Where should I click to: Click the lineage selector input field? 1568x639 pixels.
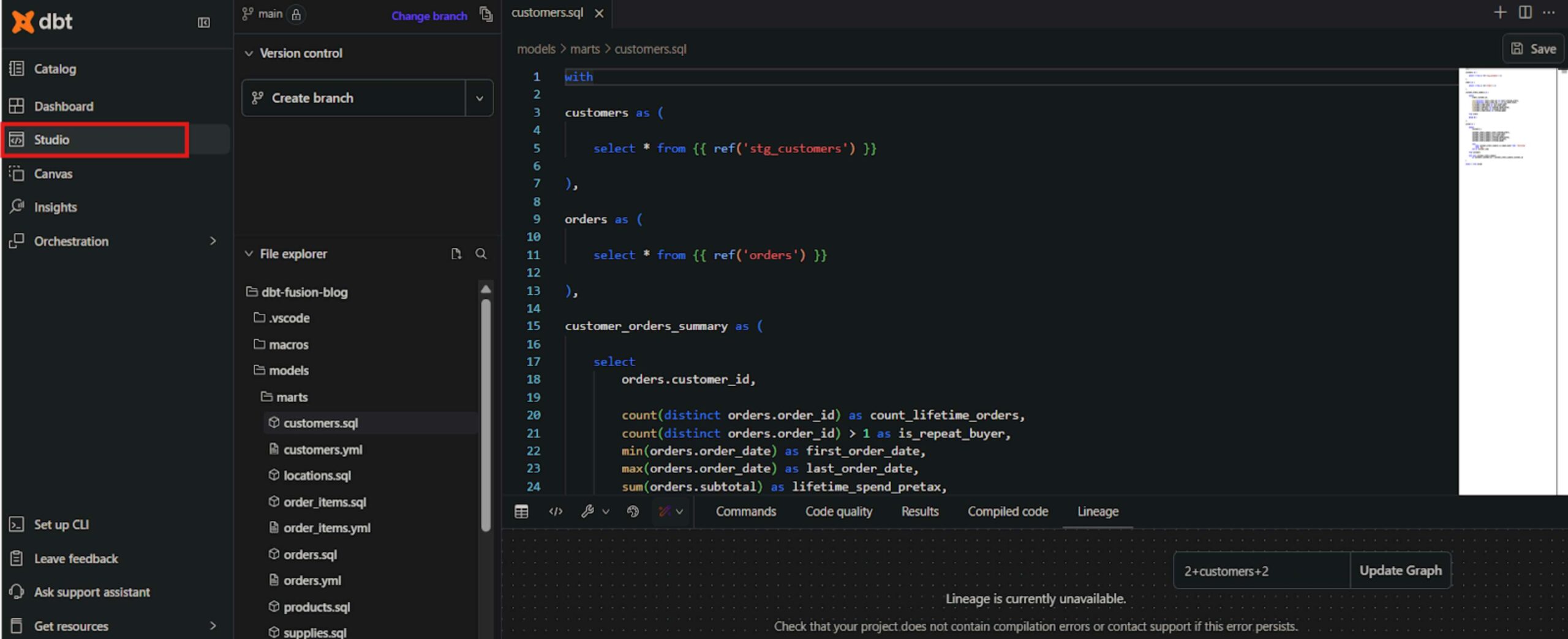pyautogui.click(x=1261, y=571)
